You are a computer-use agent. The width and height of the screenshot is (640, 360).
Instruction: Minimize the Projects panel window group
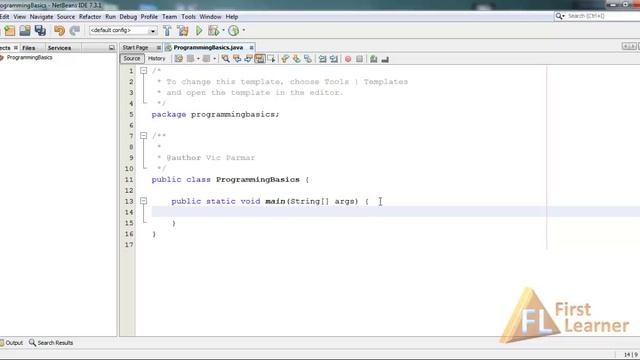(111, 48)
